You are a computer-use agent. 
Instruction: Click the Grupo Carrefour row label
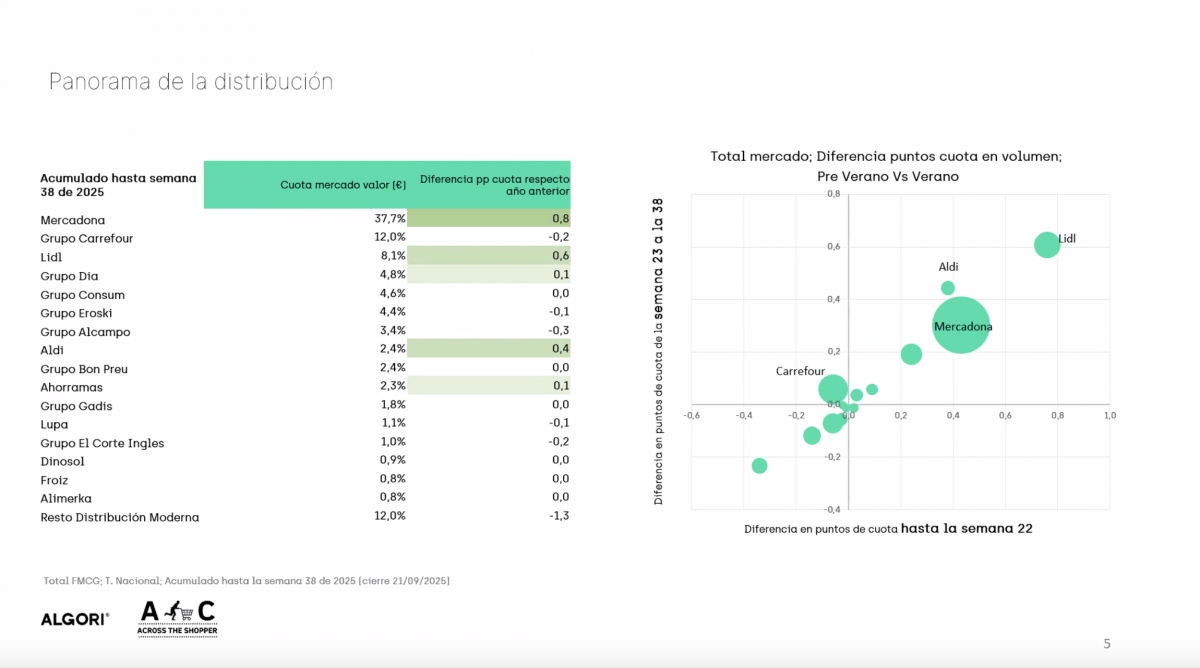tap(87, 239)
